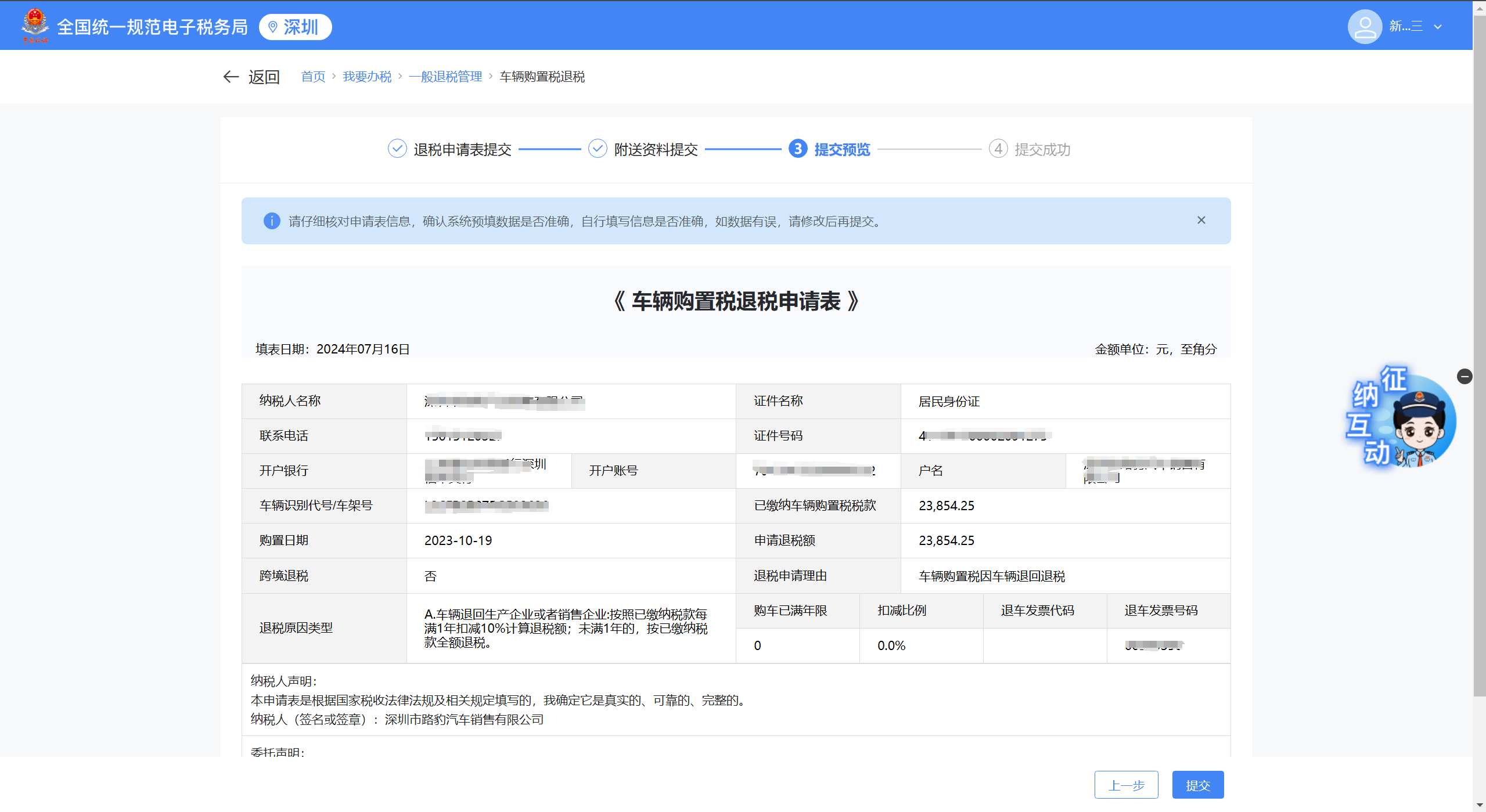Viewport: 1486px width, 812px height.
Task: Click the 退税原因类型 description text
Action: tap(566, 628)
